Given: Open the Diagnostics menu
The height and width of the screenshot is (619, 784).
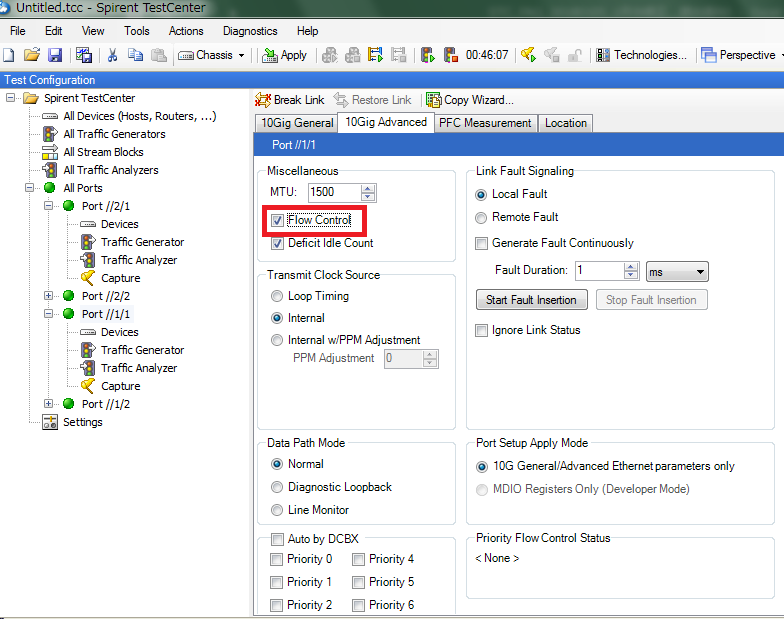Looking at the screenshot, I should click(x=250, y=31).
